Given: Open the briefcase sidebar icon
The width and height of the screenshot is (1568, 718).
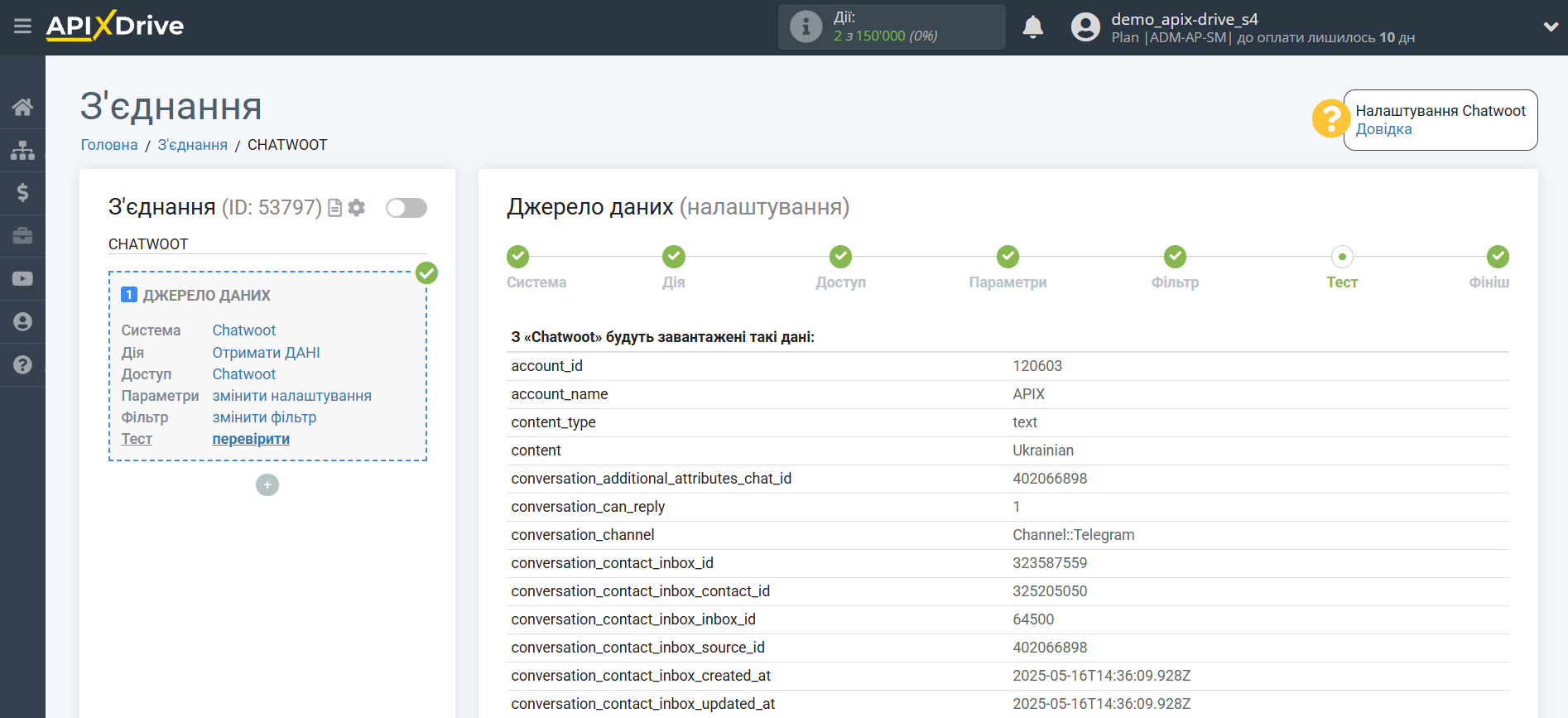Looking at the screenshot, I should tap(22, 236).
